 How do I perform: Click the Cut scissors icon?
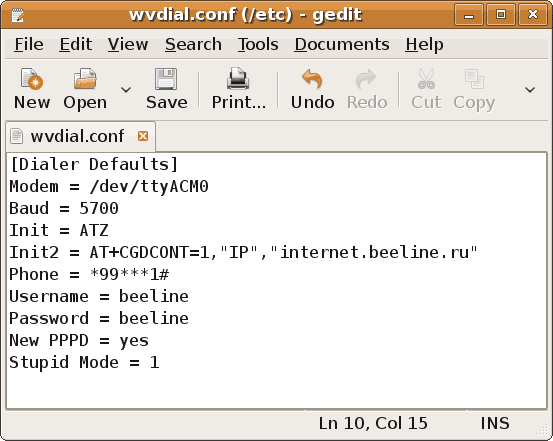coord(426,79)
